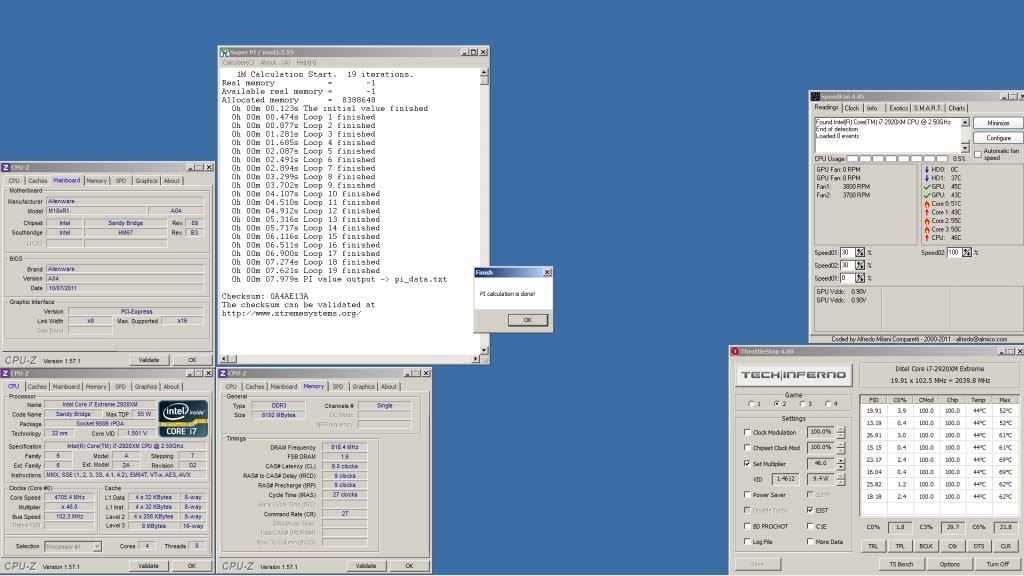Click the Core Speed 4705.4 MHz value
This screenshot has height=576, width=1024.
(71, 497)
